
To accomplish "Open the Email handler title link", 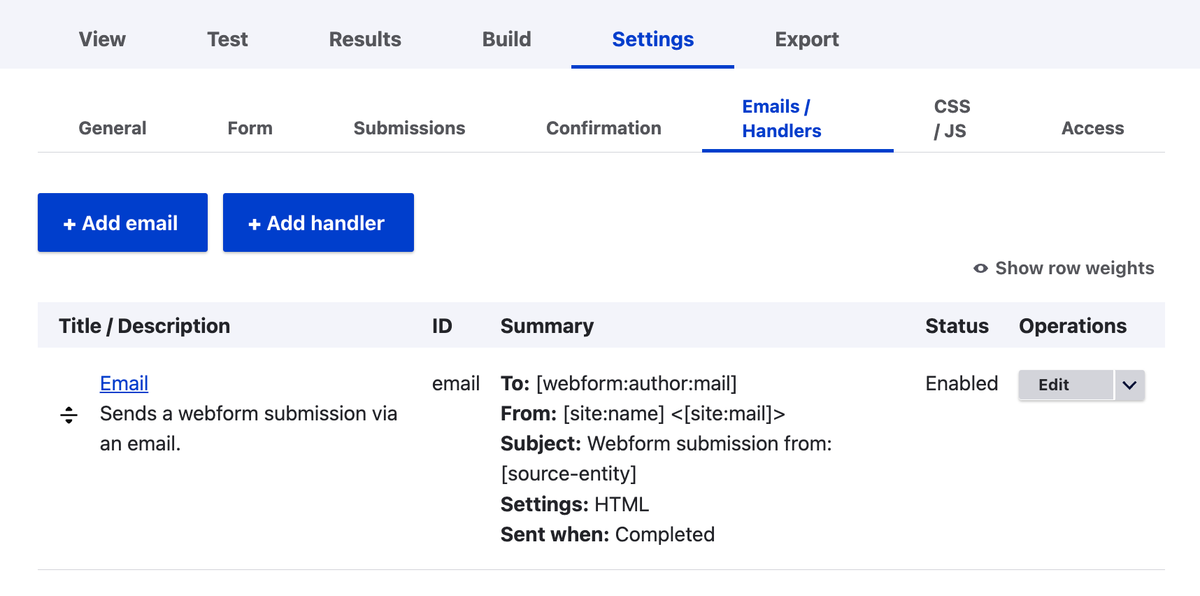I will (124, 383).
